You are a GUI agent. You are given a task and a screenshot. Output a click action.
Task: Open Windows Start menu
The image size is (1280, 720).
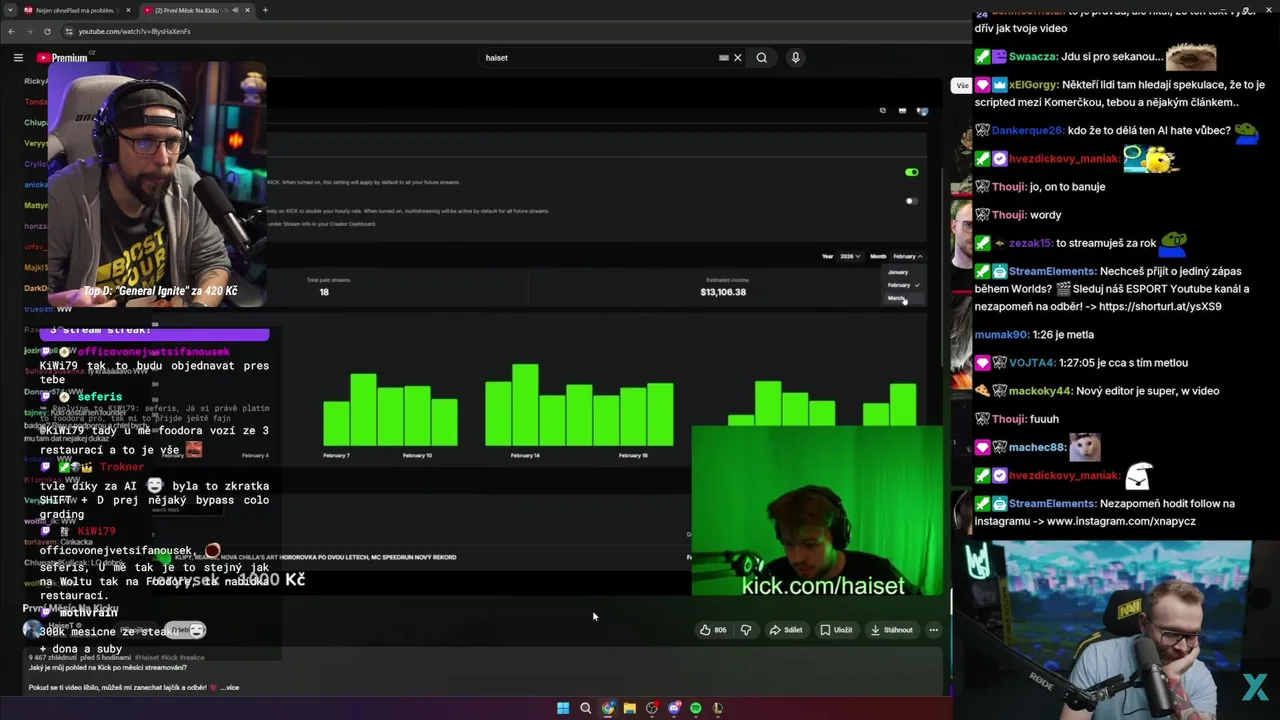coord(563,708)
